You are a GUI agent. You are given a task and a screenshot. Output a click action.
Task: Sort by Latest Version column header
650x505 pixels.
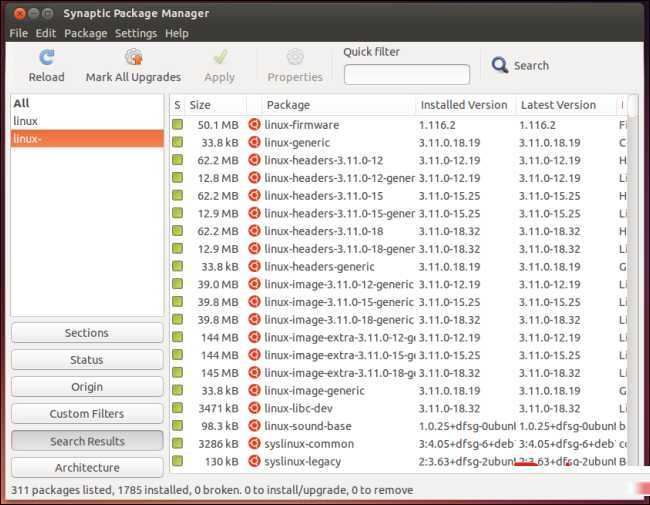(x=566, y=105)
